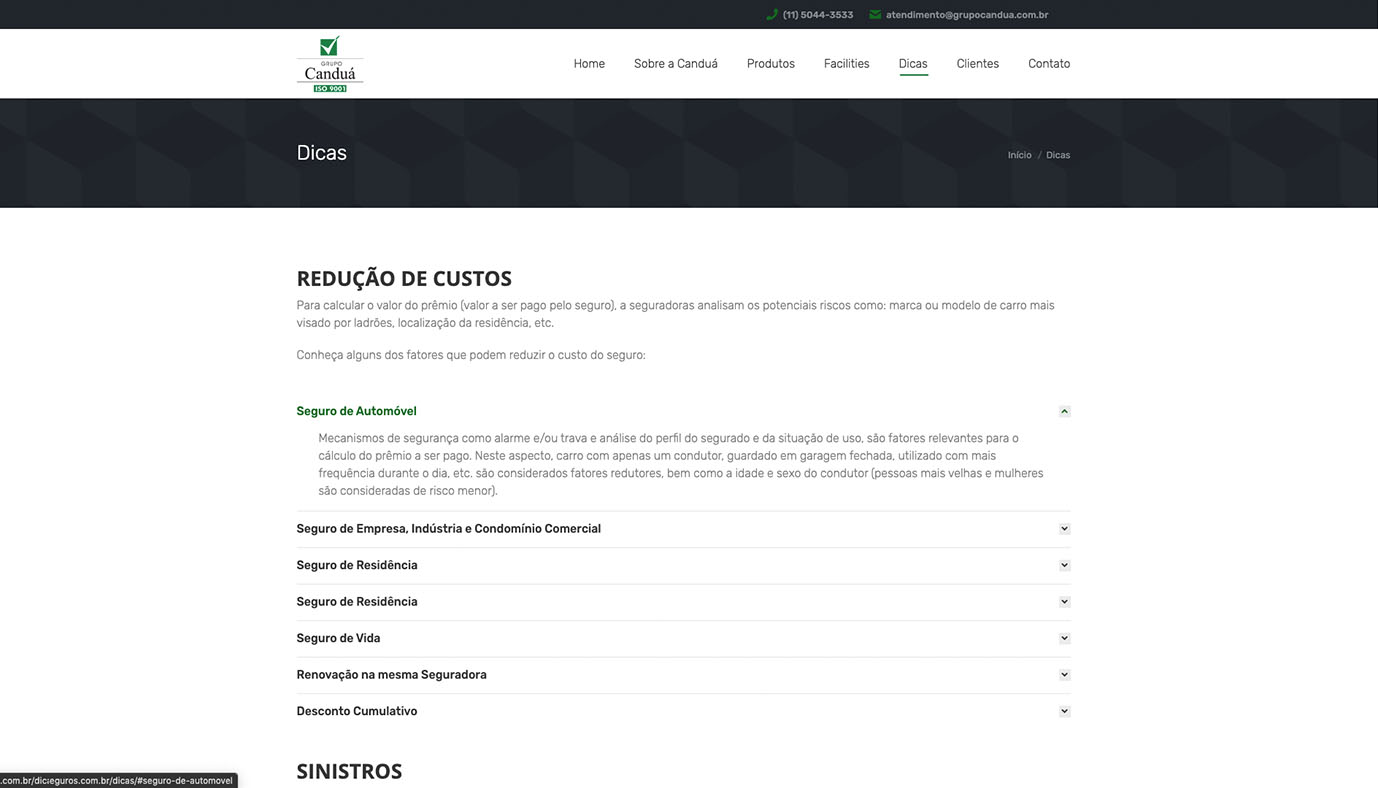
Task: Click the large Dicas page title
Action: 322,153
